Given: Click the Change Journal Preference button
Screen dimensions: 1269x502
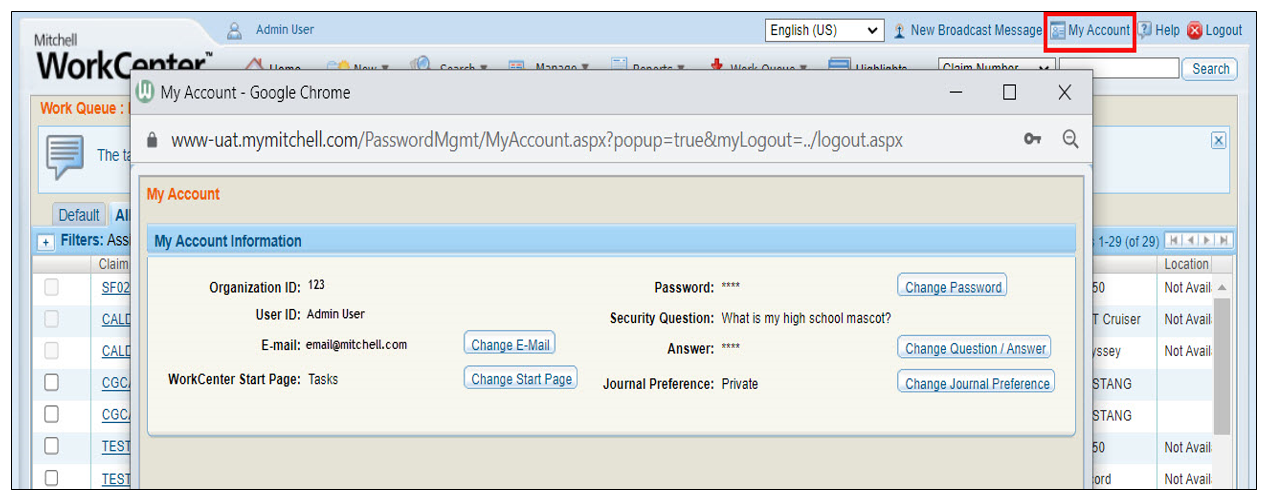Looking at the screenshot, I should (977, 383).
